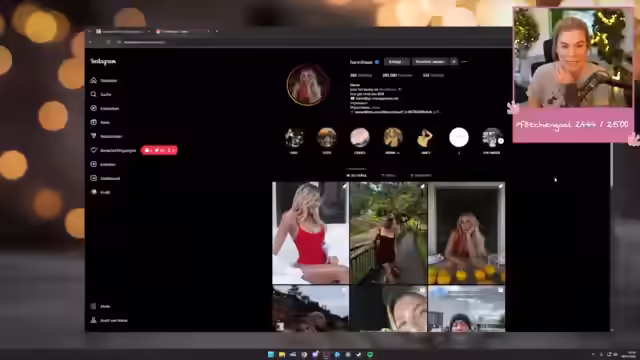Select the second browser tab
Viewport: 640px width, 360px height.
tap(182, 31)
